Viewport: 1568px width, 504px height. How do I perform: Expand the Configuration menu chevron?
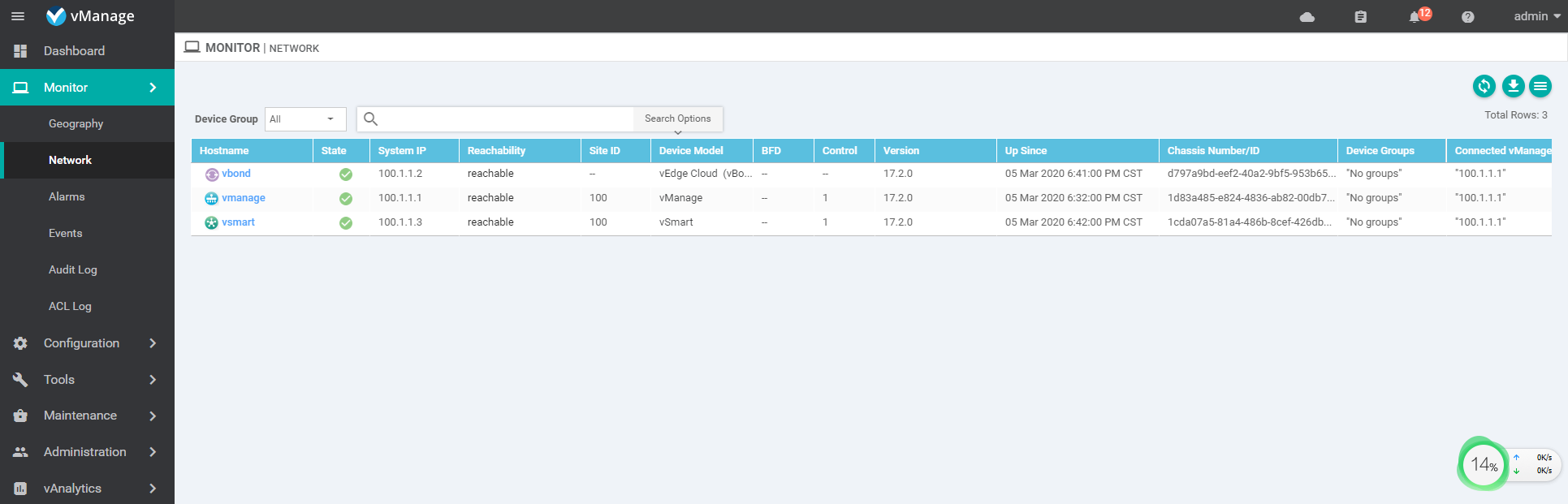[x=153, y=343]
